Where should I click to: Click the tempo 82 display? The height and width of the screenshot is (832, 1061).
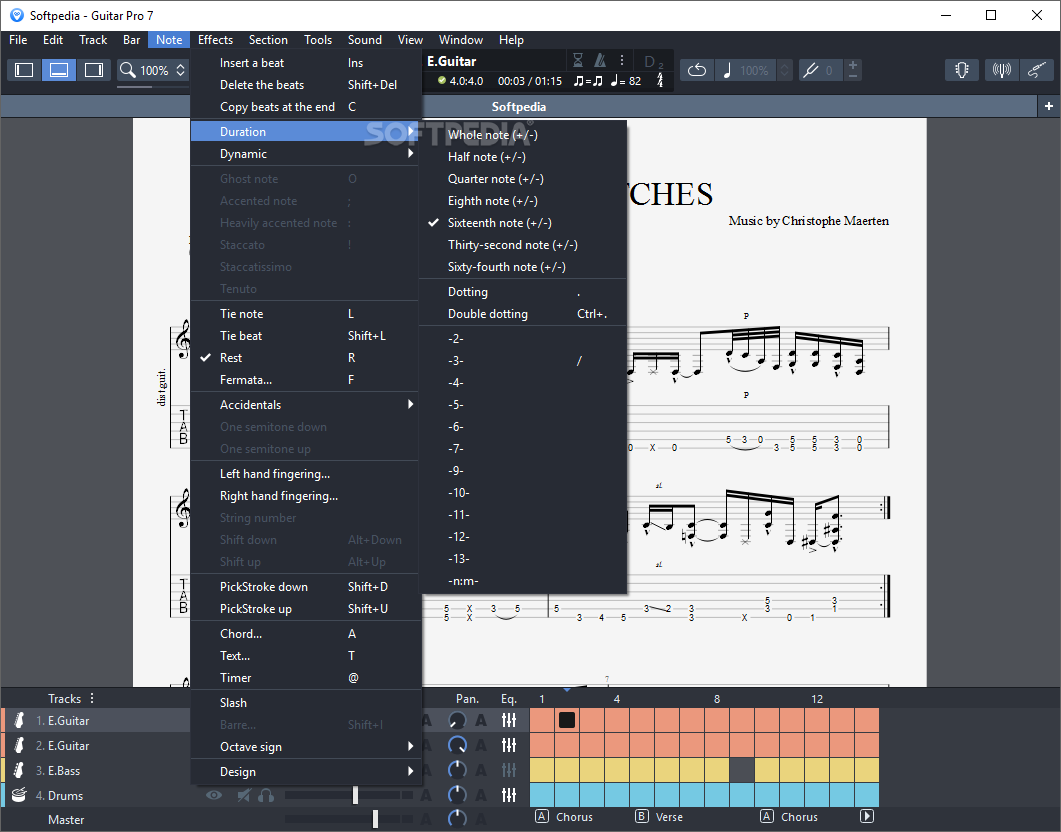click(x=626, y=81)
